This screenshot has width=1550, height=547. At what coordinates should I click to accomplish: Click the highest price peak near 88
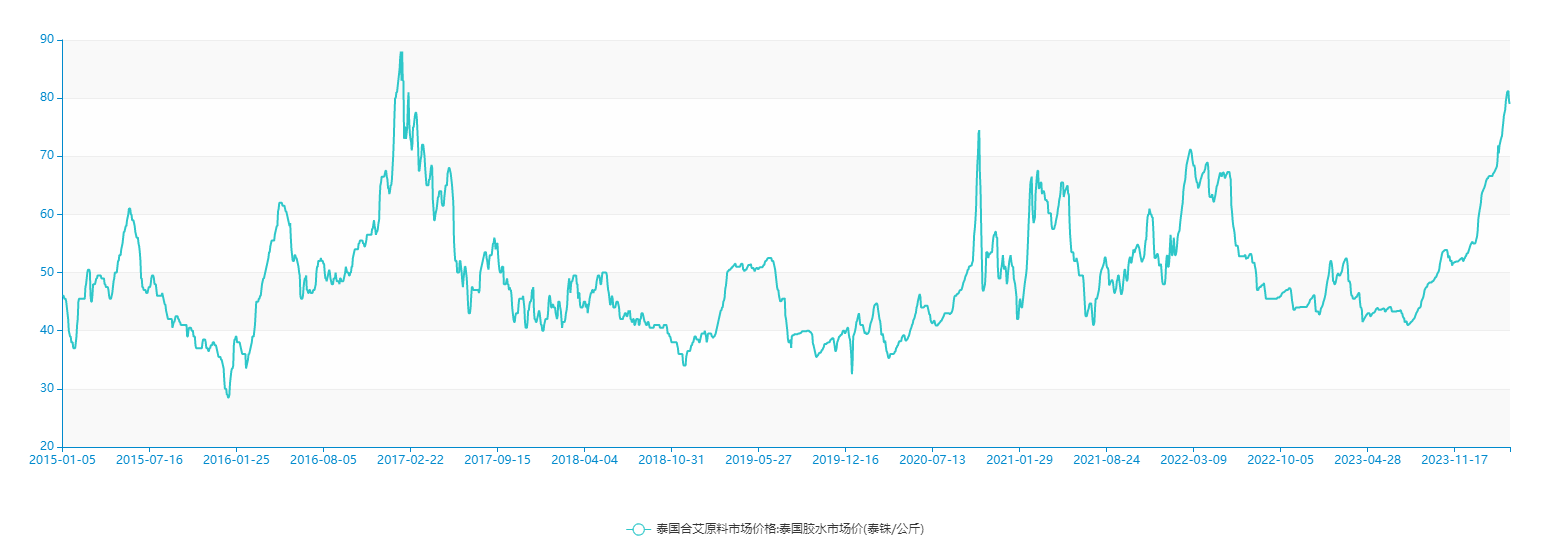point(401,53)
